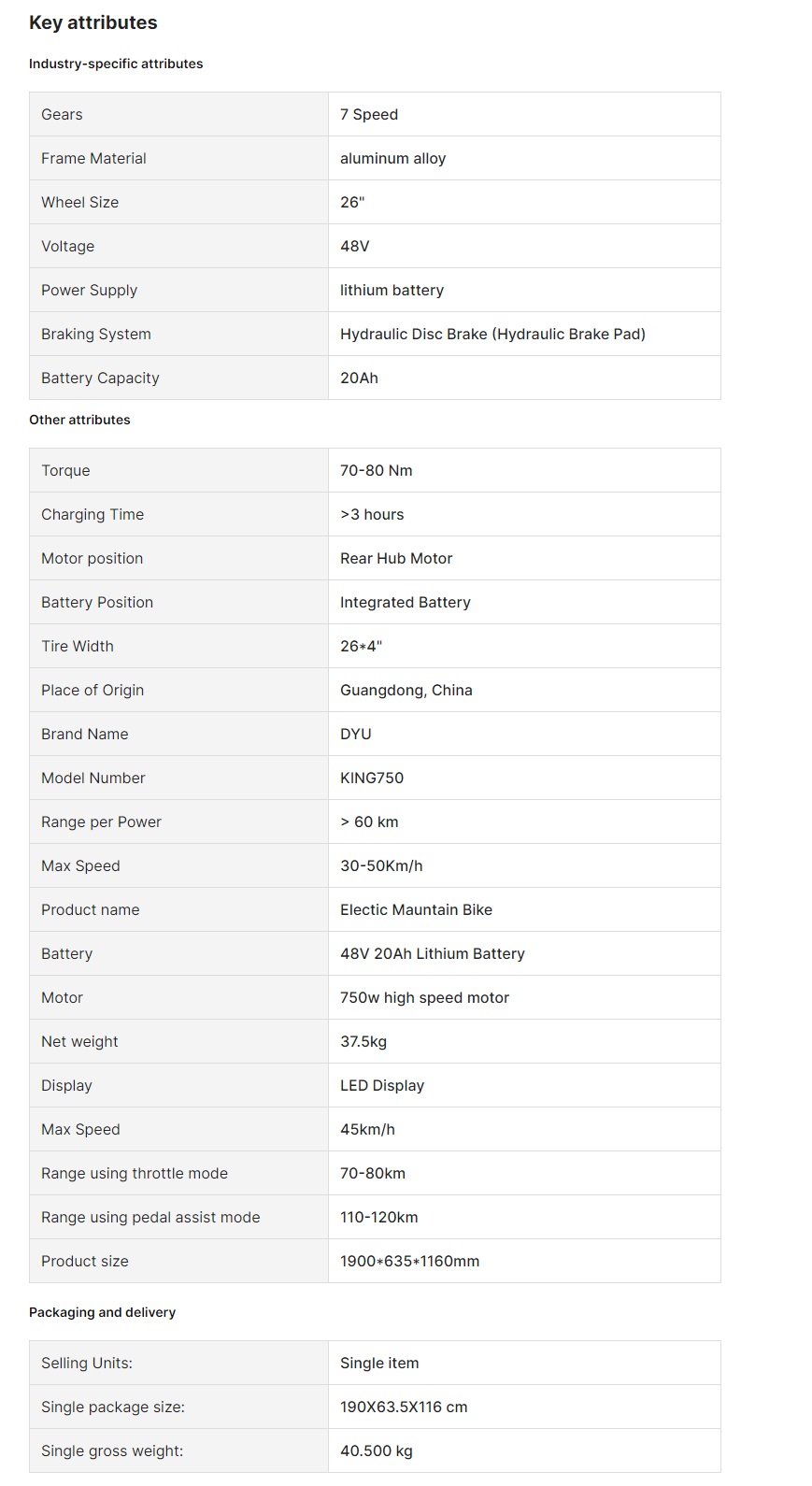Click the Guangdong, China origin value
The width and height of the screenshot is (812, 1486).
click(x=406, y=690)
